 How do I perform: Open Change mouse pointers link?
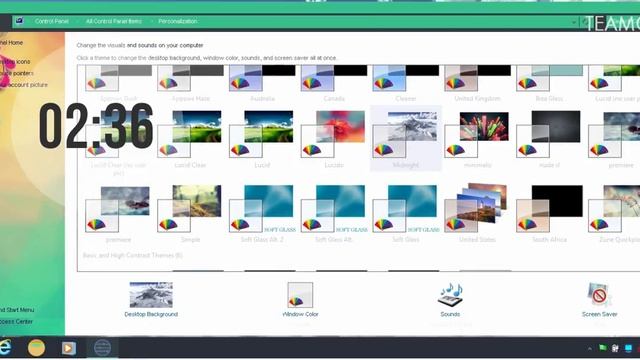click(16, 73)
